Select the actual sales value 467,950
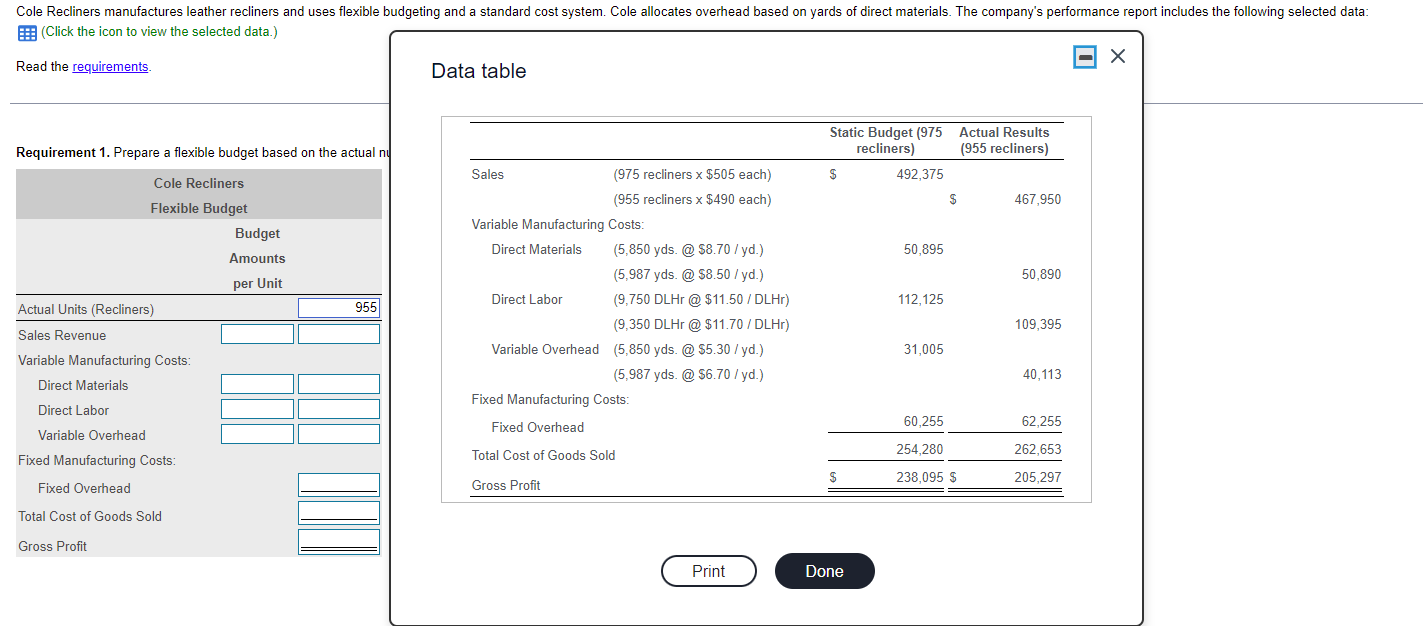Image resolution: width=1423 pixels, height=626 pixels. click(x=1037, y=199)
